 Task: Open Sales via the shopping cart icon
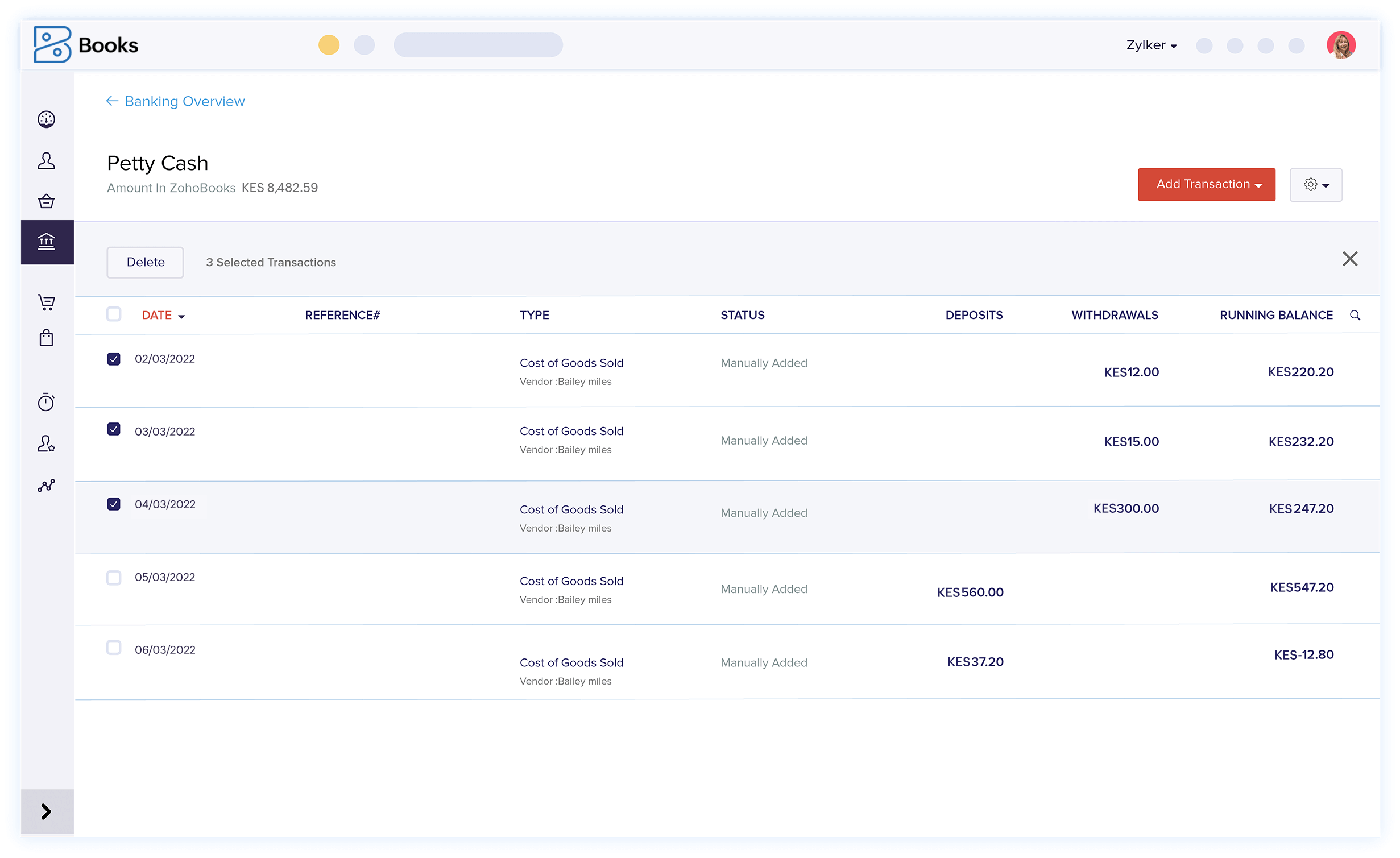point(47,302)
